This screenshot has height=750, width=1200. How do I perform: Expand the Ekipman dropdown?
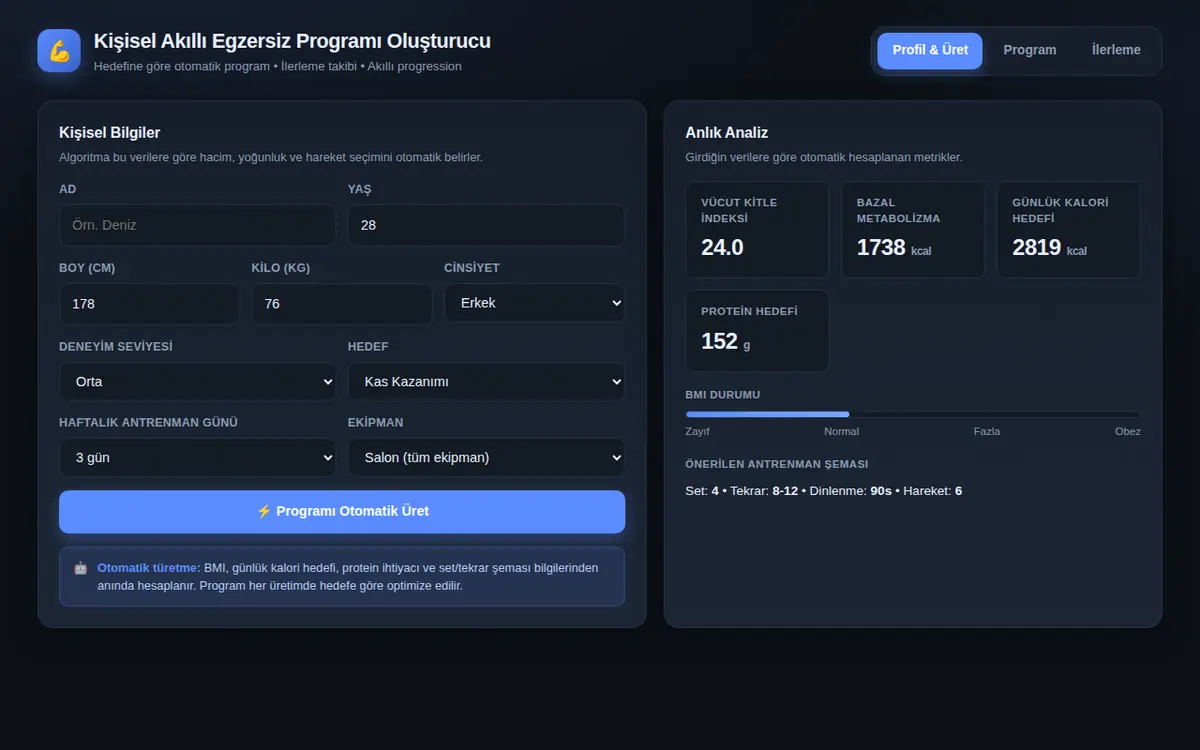[486, 457]
